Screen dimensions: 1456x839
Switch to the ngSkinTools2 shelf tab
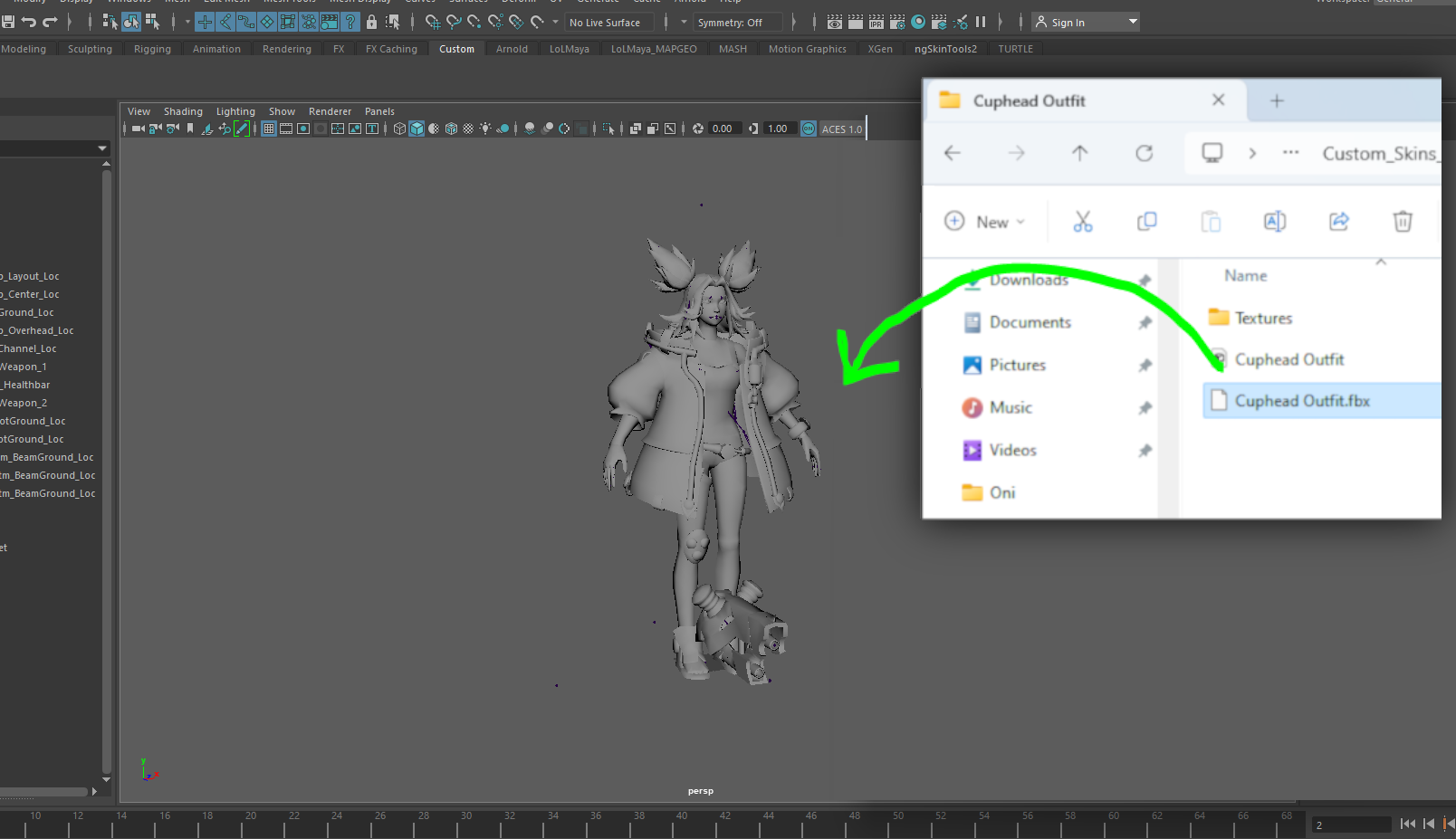pos(945,49)
